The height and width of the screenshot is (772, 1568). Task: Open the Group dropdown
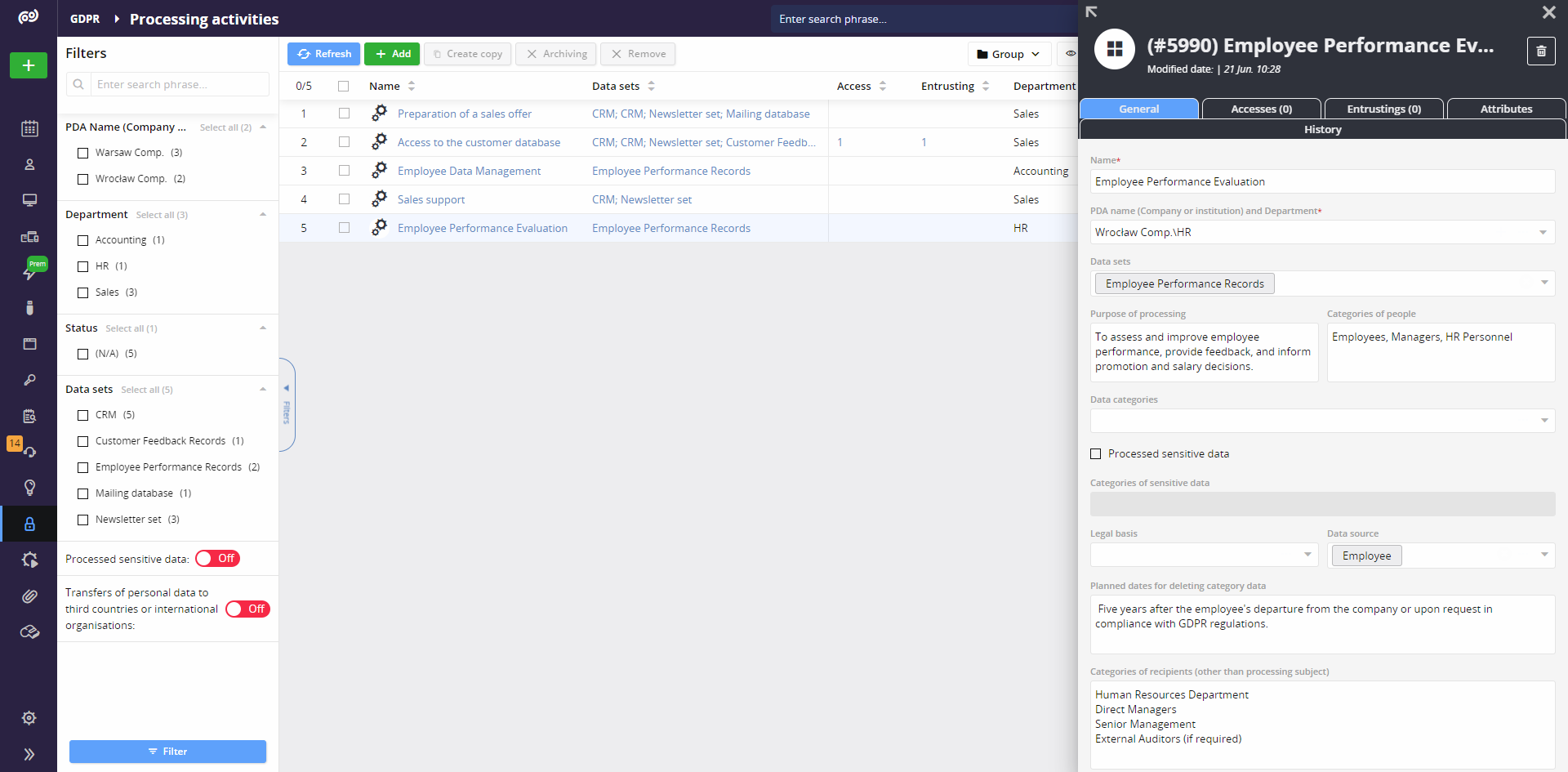[1009, 54]
